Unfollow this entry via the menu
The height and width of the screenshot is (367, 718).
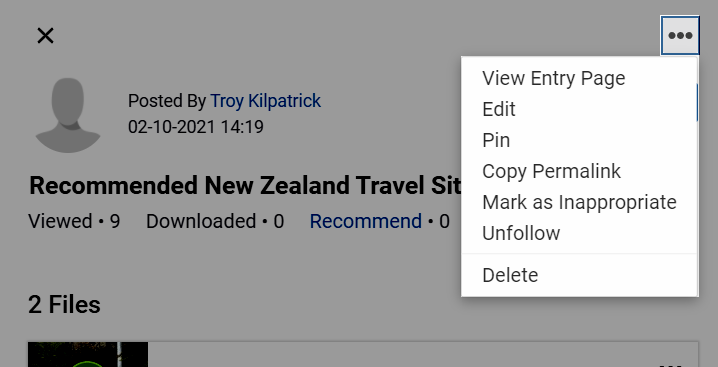[x=579, y=233]
